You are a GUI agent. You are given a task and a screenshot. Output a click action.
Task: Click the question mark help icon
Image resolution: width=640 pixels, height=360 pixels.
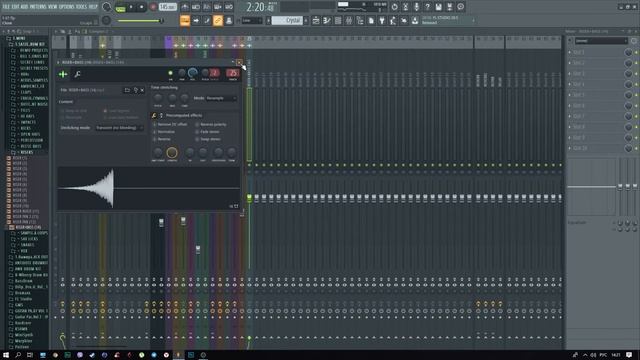click(427, 7)
